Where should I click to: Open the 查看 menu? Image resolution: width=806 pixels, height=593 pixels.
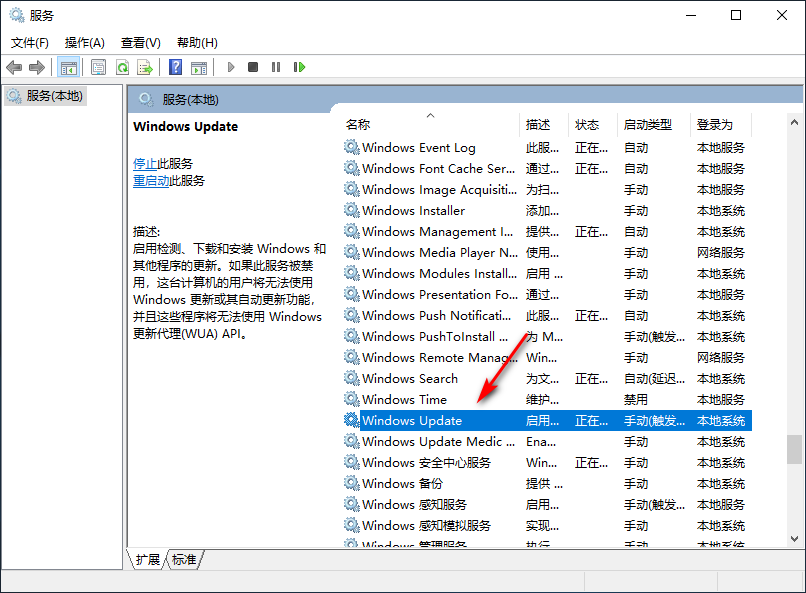139,42
